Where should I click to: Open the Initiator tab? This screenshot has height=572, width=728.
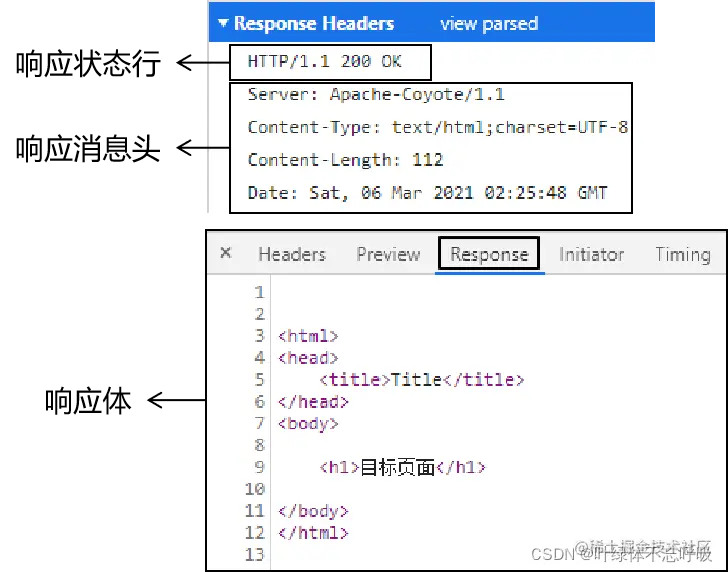pyautogui.click(x=591, y=254)
